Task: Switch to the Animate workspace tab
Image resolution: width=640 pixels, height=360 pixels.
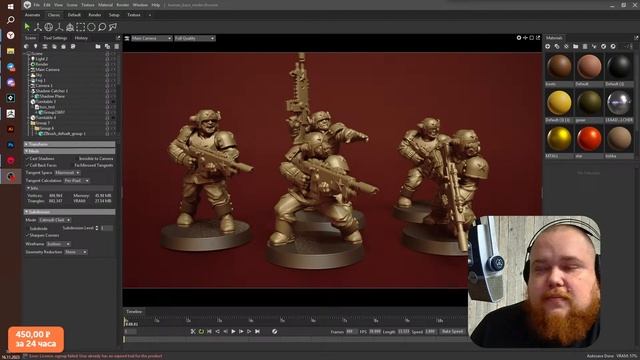Action: tap(32, 15)
